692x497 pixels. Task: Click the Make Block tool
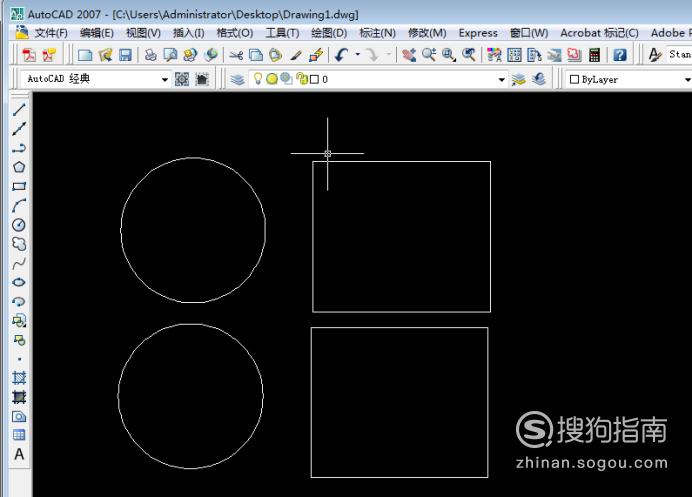click(19, 340)
